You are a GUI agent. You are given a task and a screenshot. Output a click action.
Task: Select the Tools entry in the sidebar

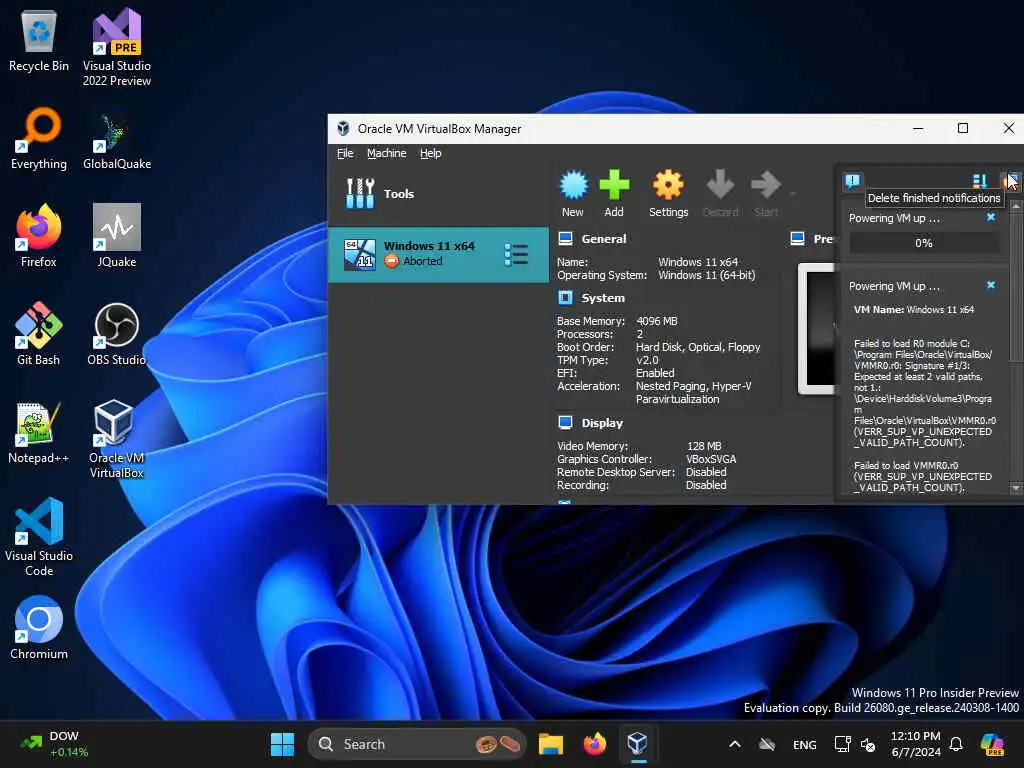coord(438,194)
